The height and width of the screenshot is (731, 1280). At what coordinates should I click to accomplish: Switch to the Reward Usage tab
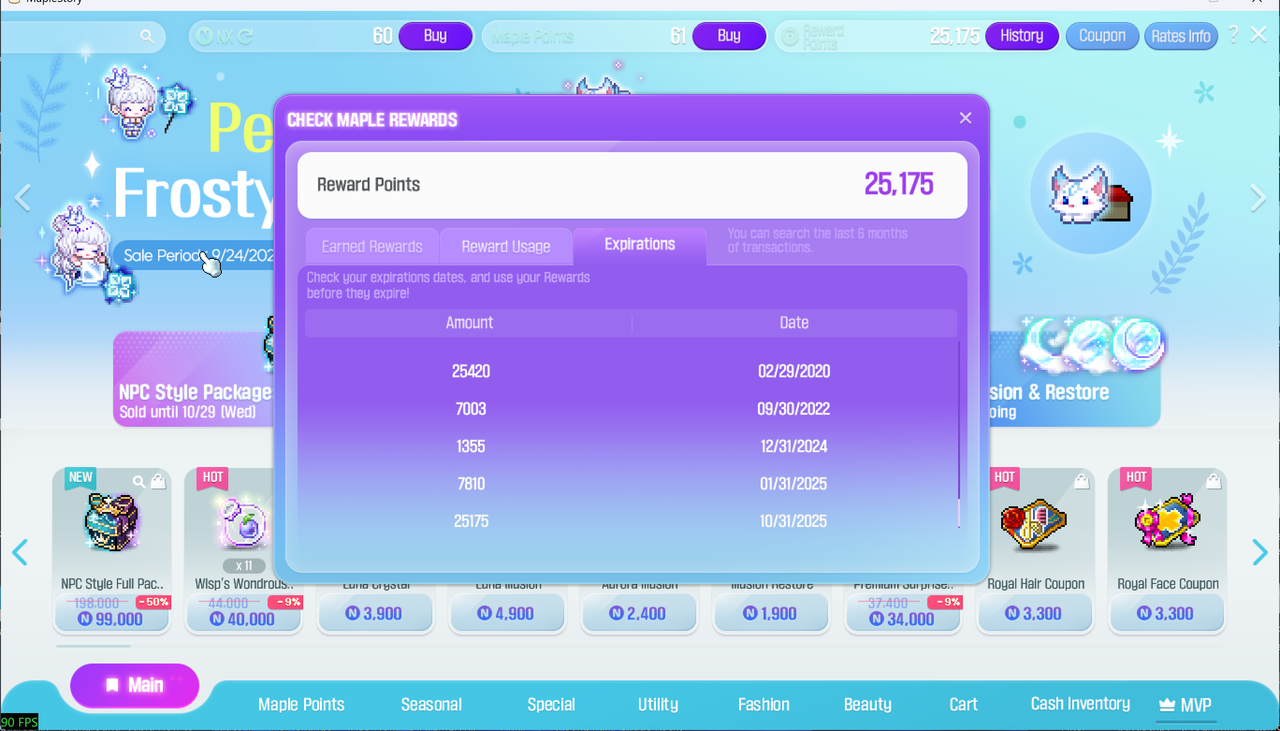coord(506,245)
